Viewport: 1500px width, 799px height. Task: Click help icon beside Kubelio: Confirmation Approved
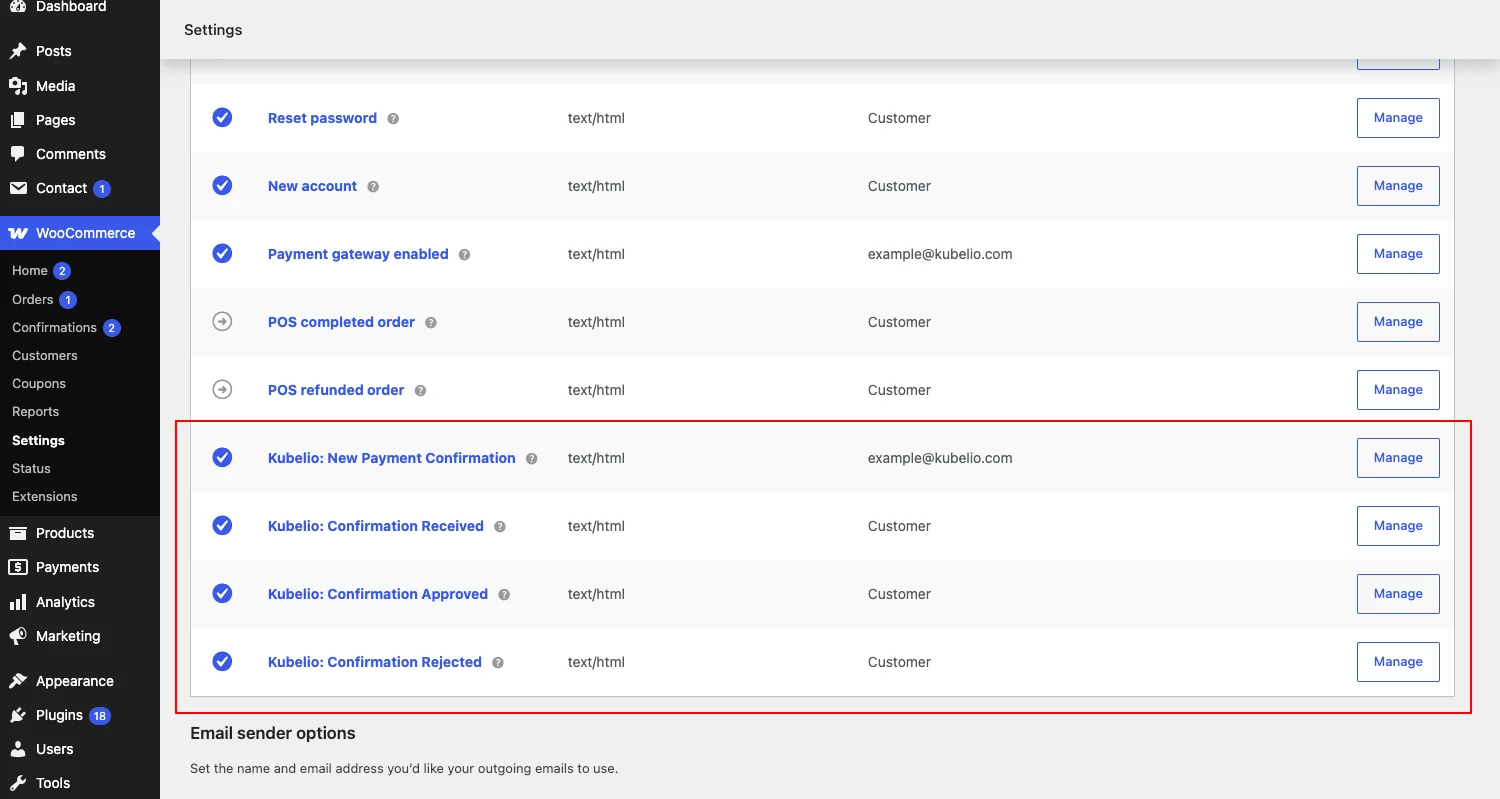click(x=504, y=594)
